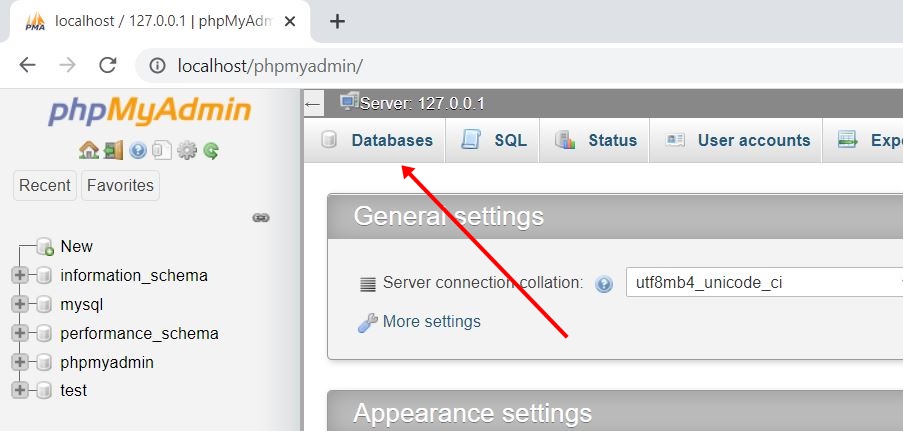The width and height of the screenshot is (903, 431).
Task: Open the User accounts tab
Action: (x=736, y=141)
